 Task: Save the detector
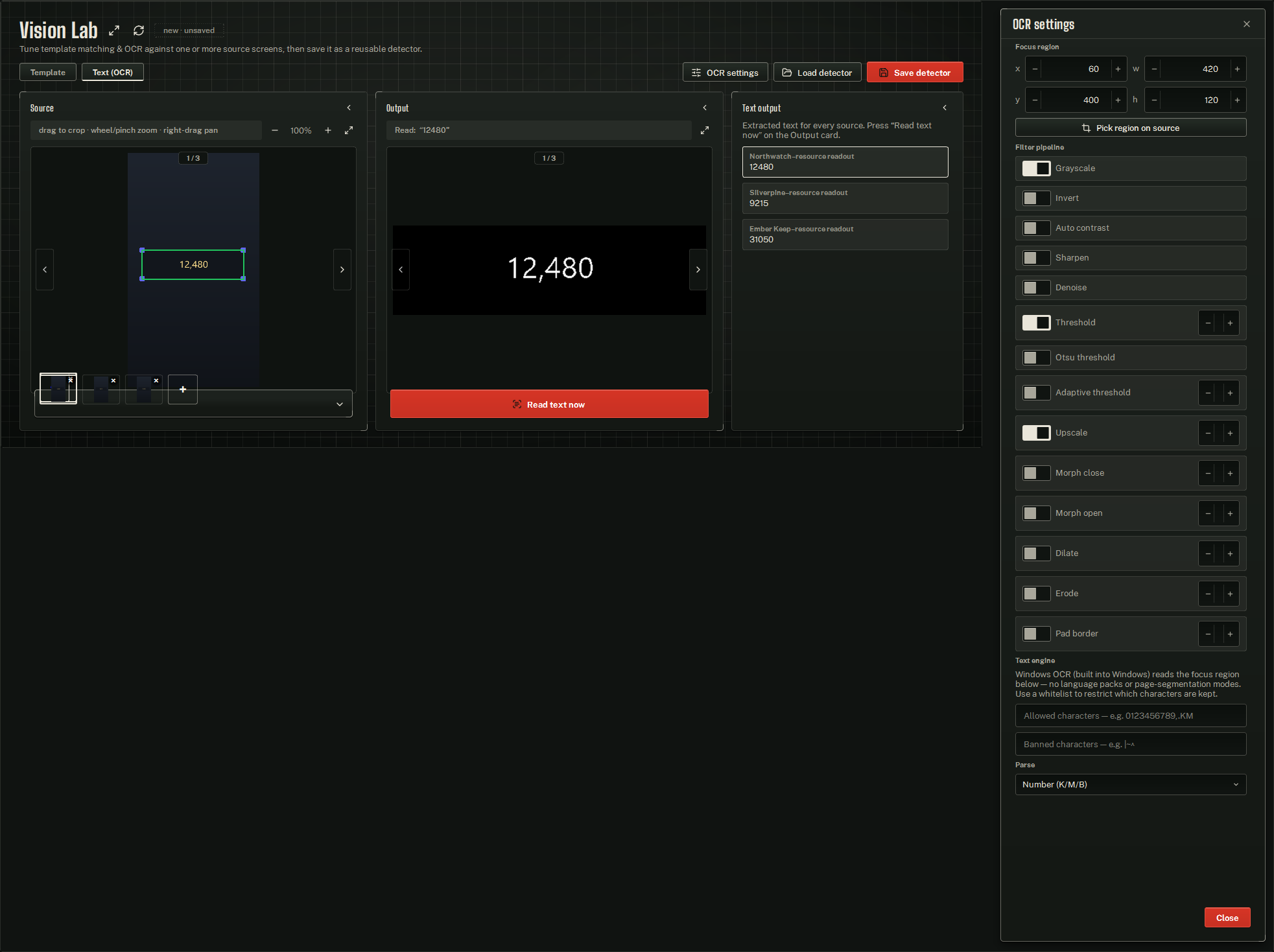pos(915,73)
